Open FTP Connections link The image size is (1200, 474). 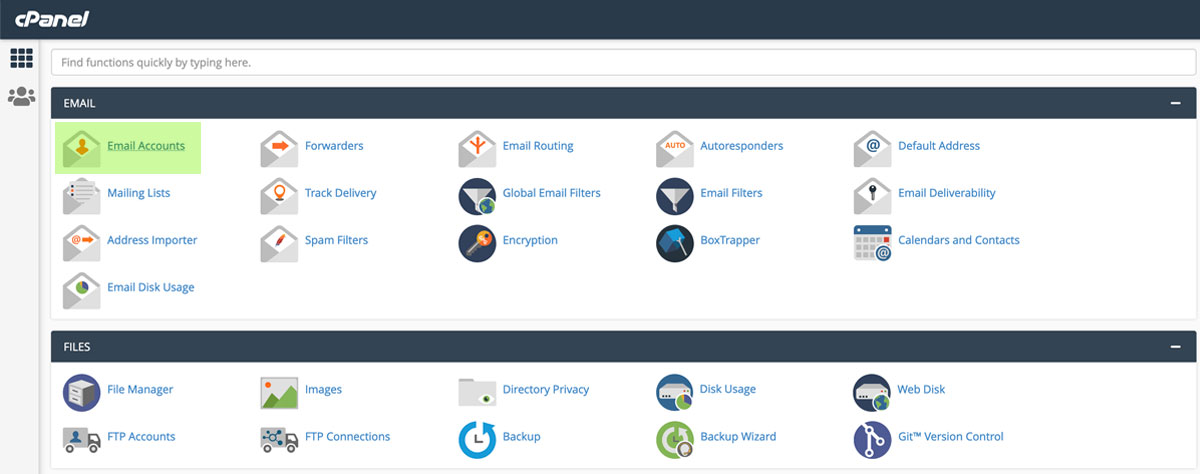348,436
